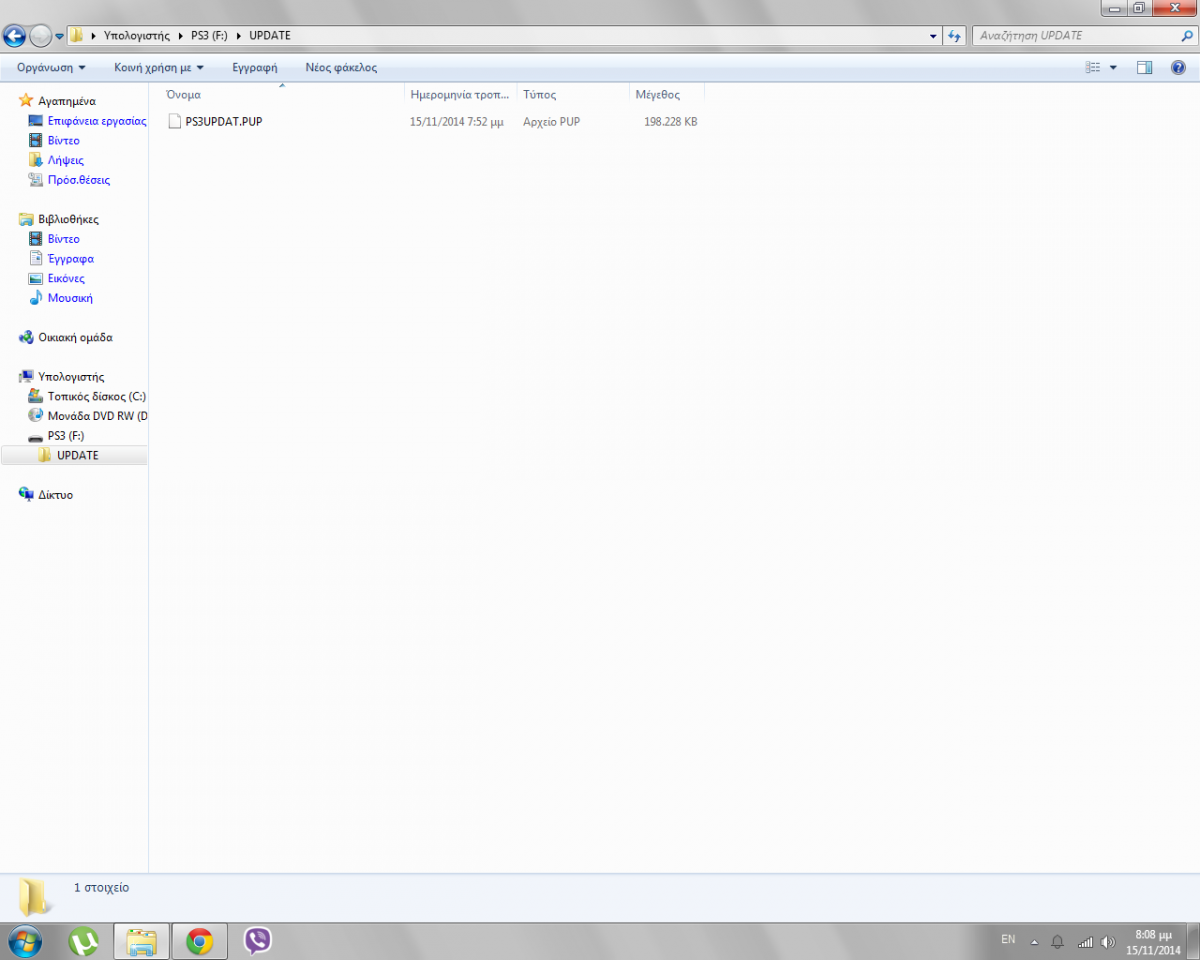Click the network signal tray icon

coord(1085,942)
